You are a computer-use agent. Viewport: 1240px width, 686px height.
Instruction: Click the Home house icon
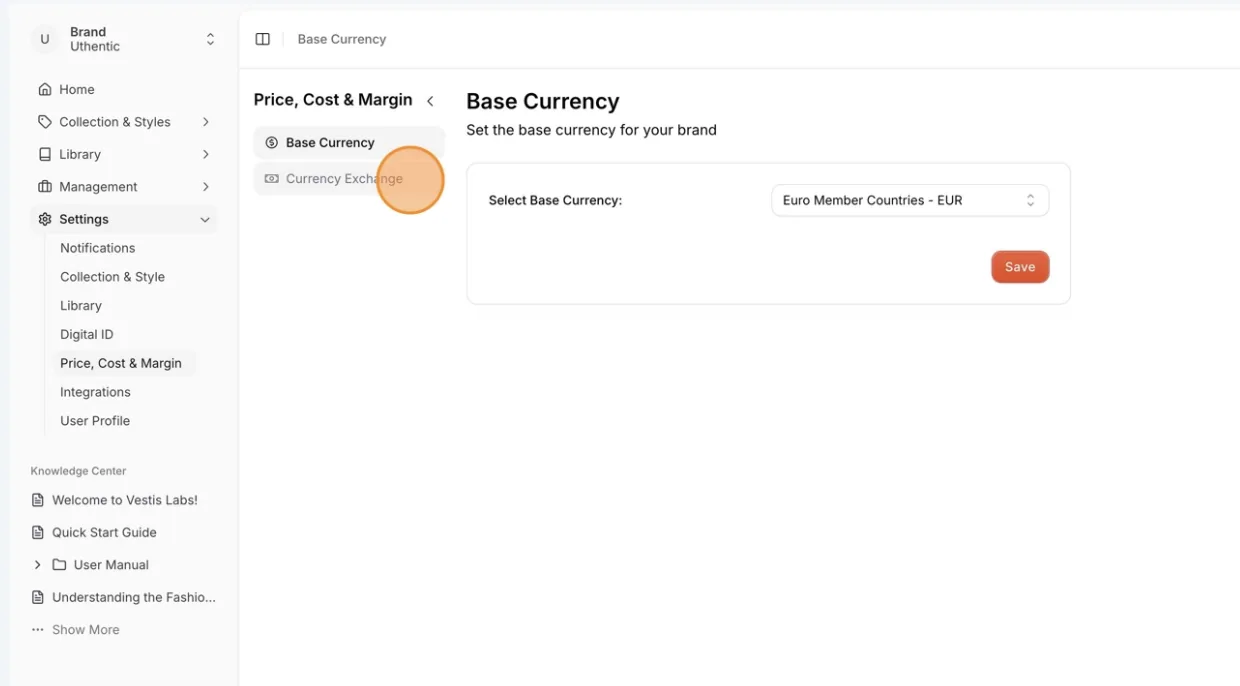(45, 90)
